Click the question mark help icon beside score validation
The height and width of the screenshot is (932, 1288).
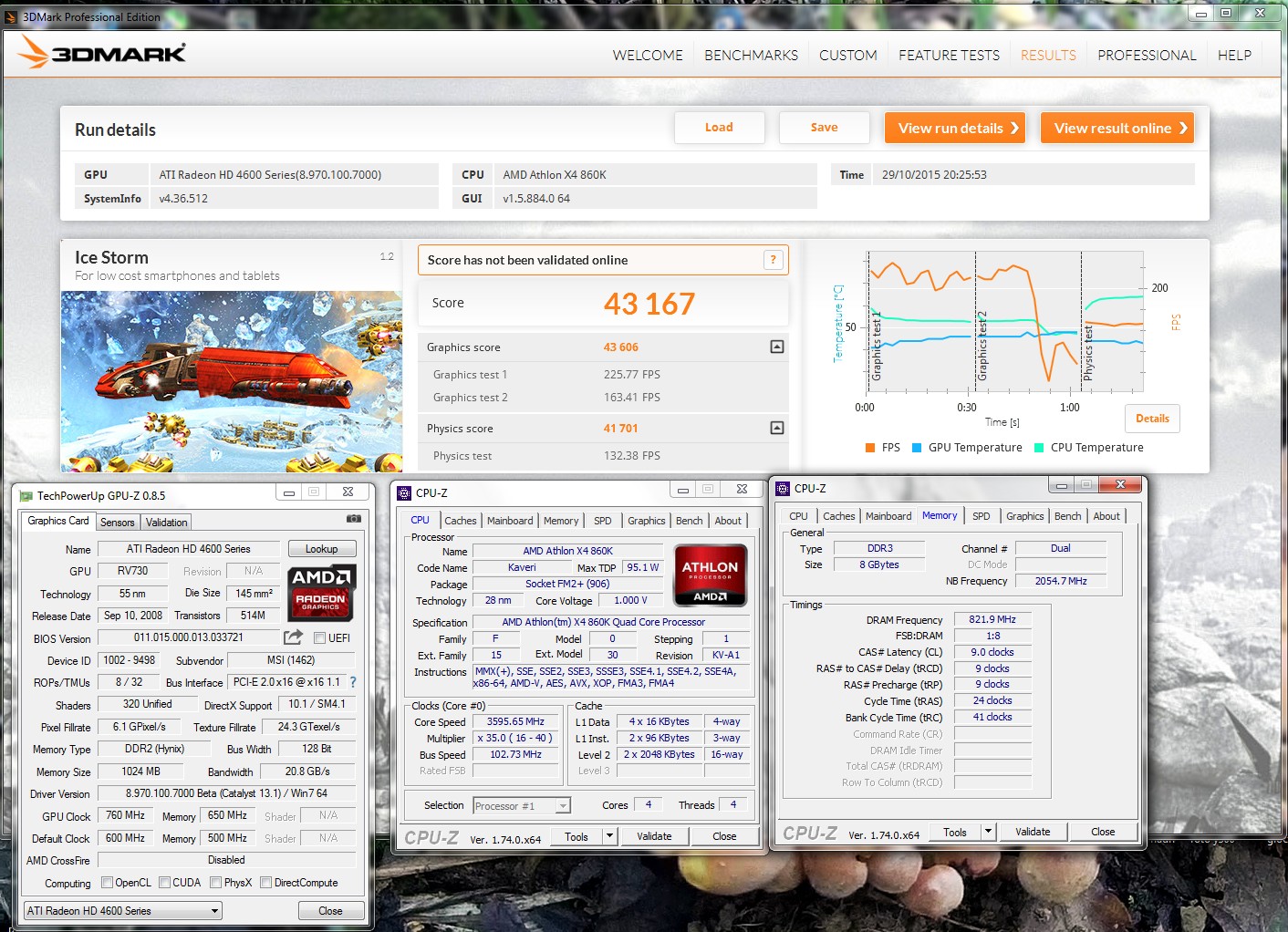tap(773, 260)
